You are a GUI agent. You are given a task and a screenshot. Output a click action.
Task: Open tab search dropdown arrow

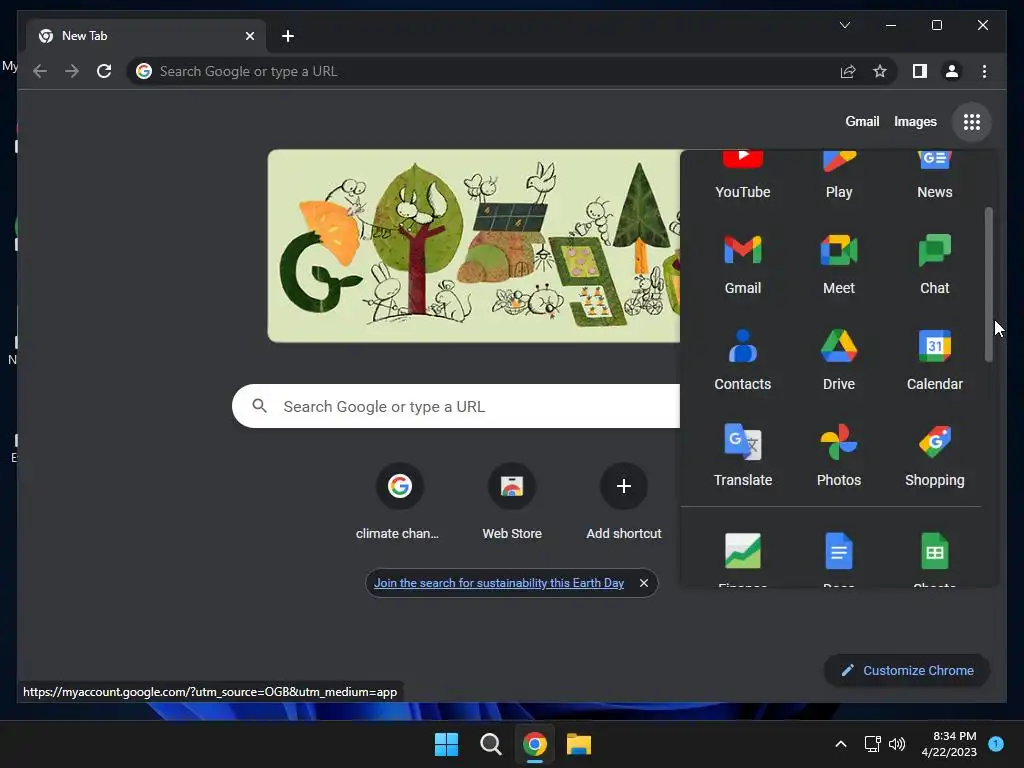coord(844,25)
